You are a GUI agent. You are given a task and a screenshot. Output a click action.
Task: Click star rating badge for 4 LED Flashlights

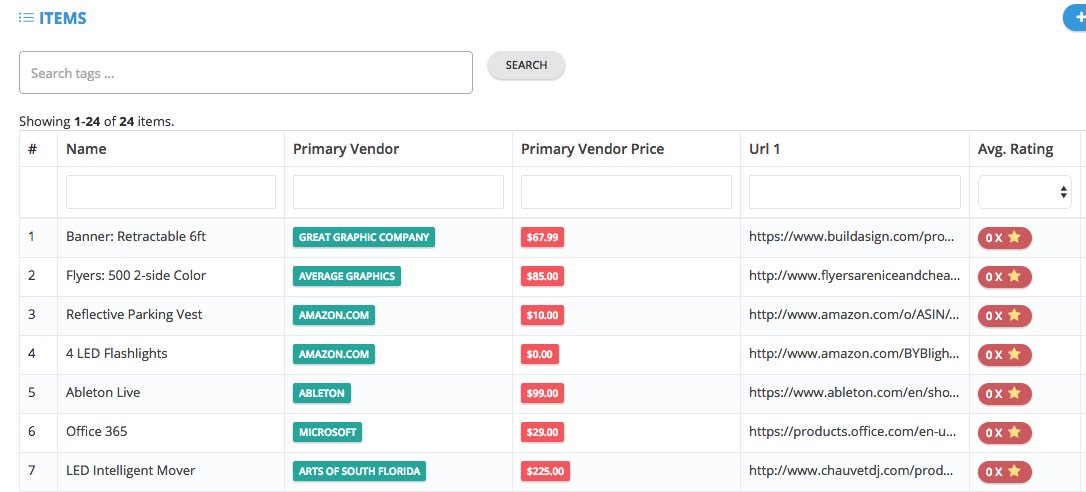tap(1004, 355)
